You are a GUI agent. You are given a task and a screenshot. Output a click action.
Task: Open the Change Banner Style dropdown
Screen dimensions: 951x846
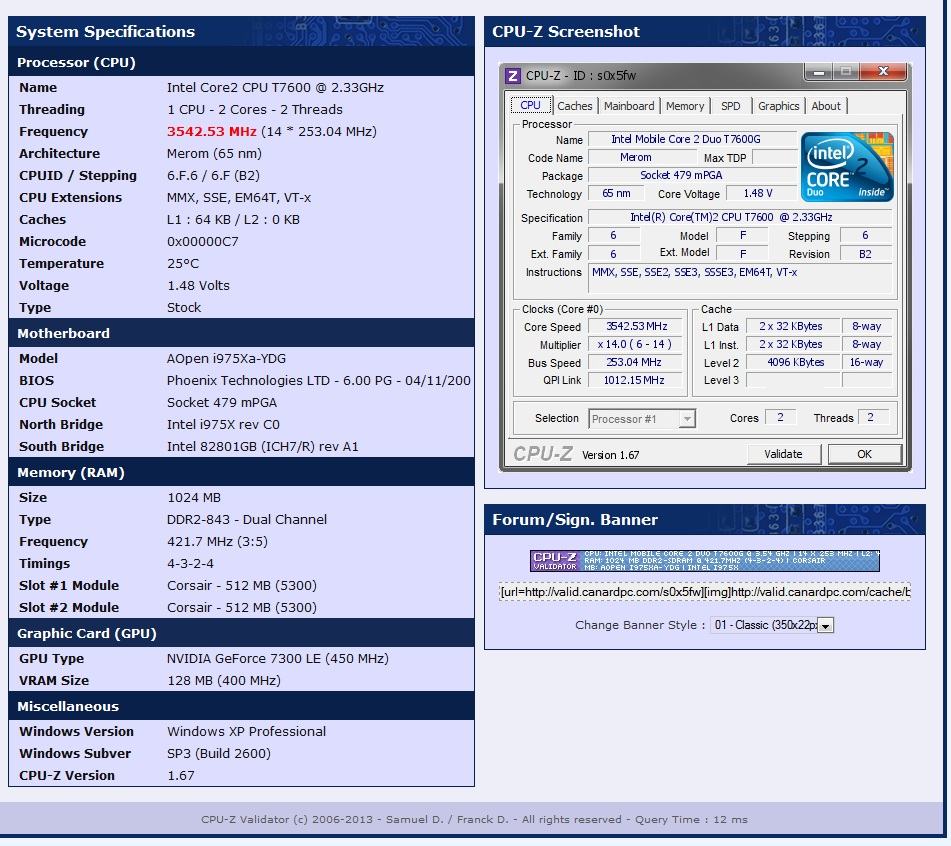[771, 625]
